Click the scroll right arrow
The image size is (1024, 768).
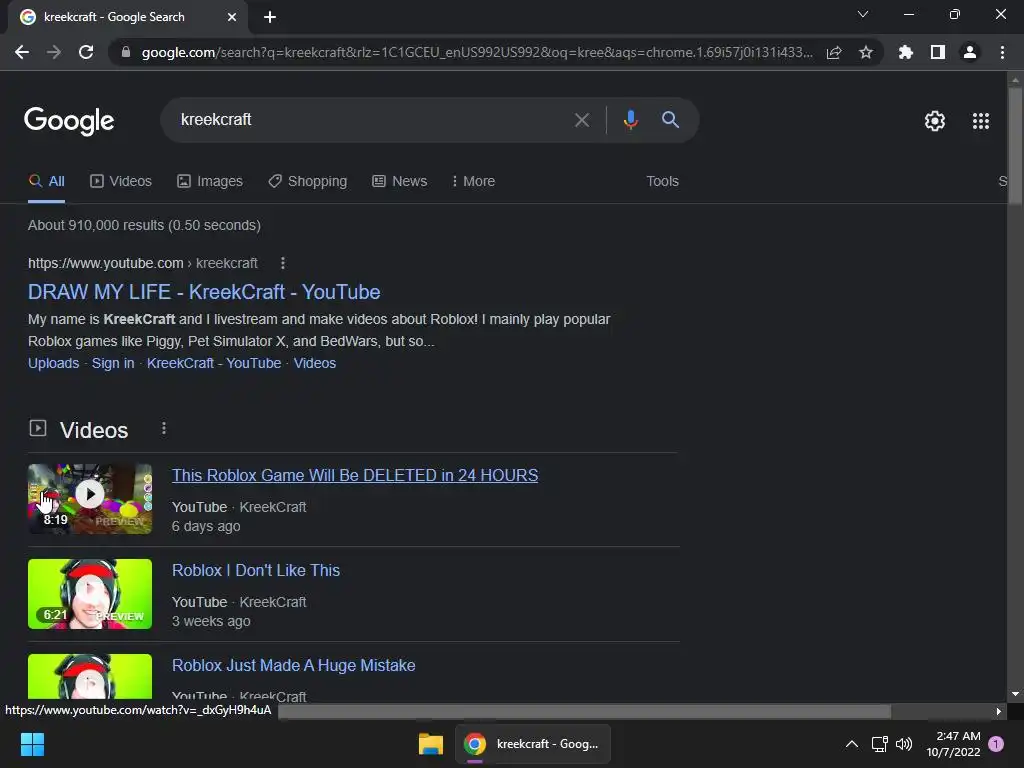coord(999,711)
